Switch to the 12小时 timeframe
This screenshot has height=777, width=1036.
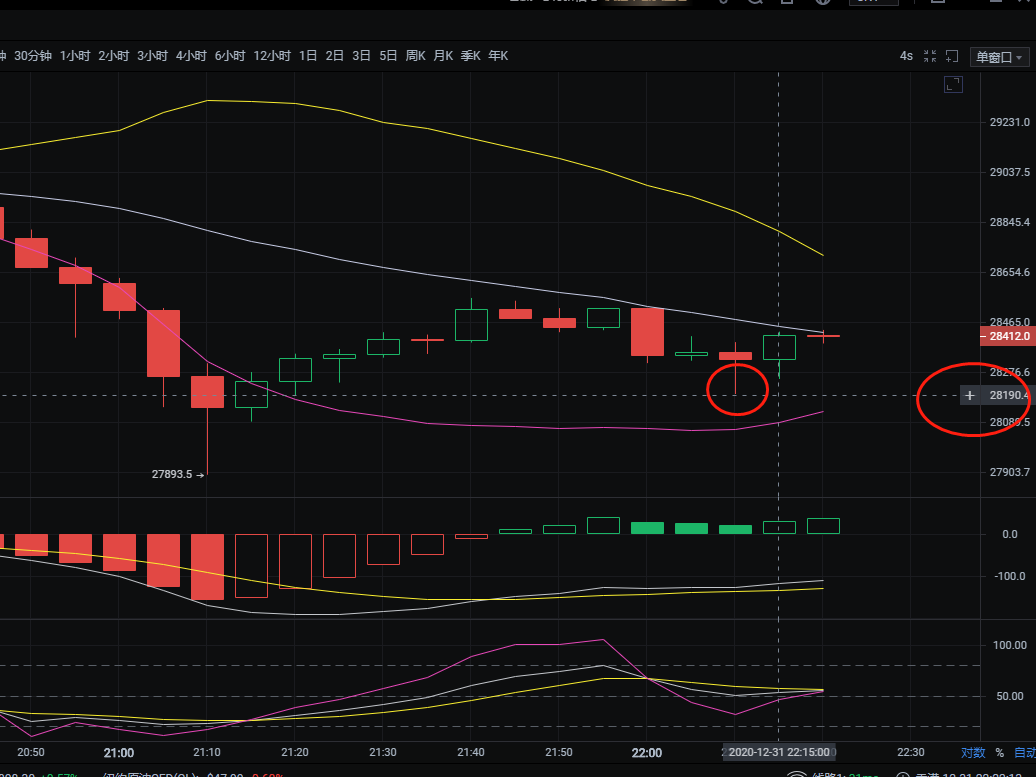click(272, 56)
